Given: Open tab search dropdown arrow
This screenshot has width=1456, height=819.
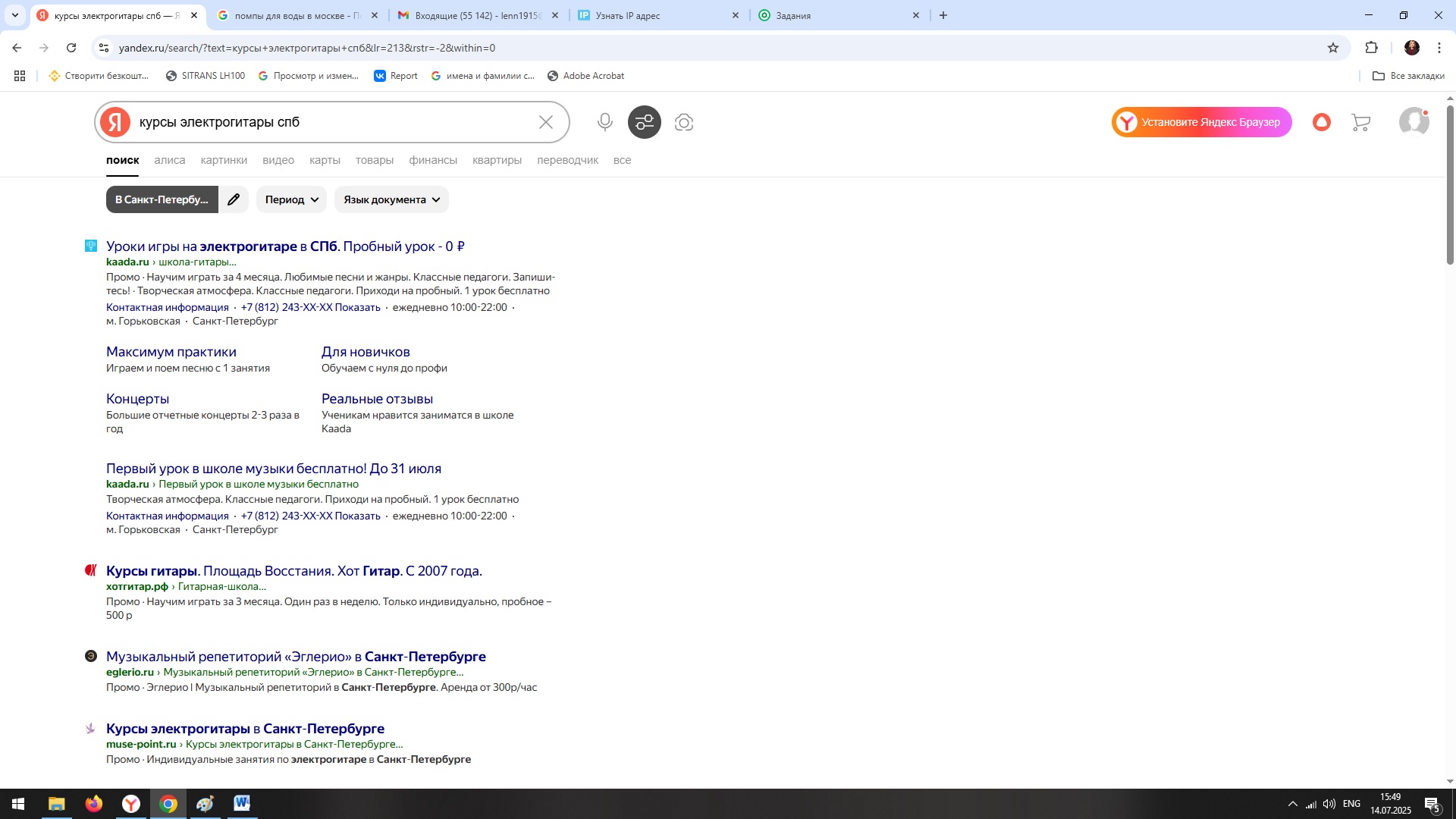Looking at the screenshot, I should click(14, 15).
